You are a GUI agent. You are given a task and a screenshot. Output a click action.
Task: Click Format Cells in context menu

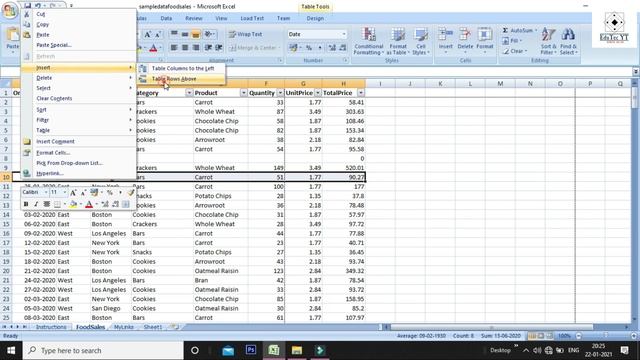(78, 153)
